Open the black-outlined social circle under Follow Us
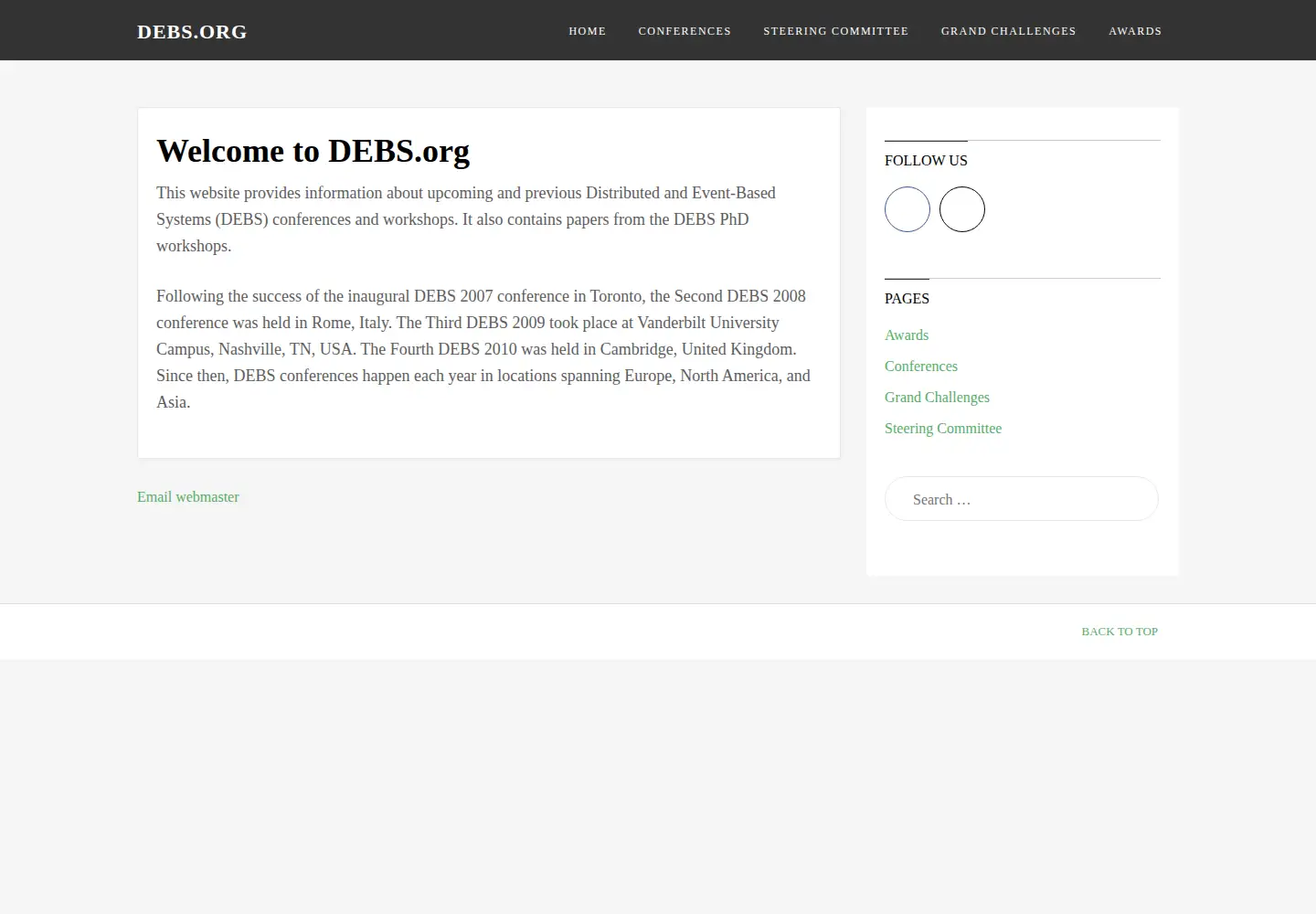The width and height of the screenshot is (1316, 914). pyautogui.click(x=962, y=209)
